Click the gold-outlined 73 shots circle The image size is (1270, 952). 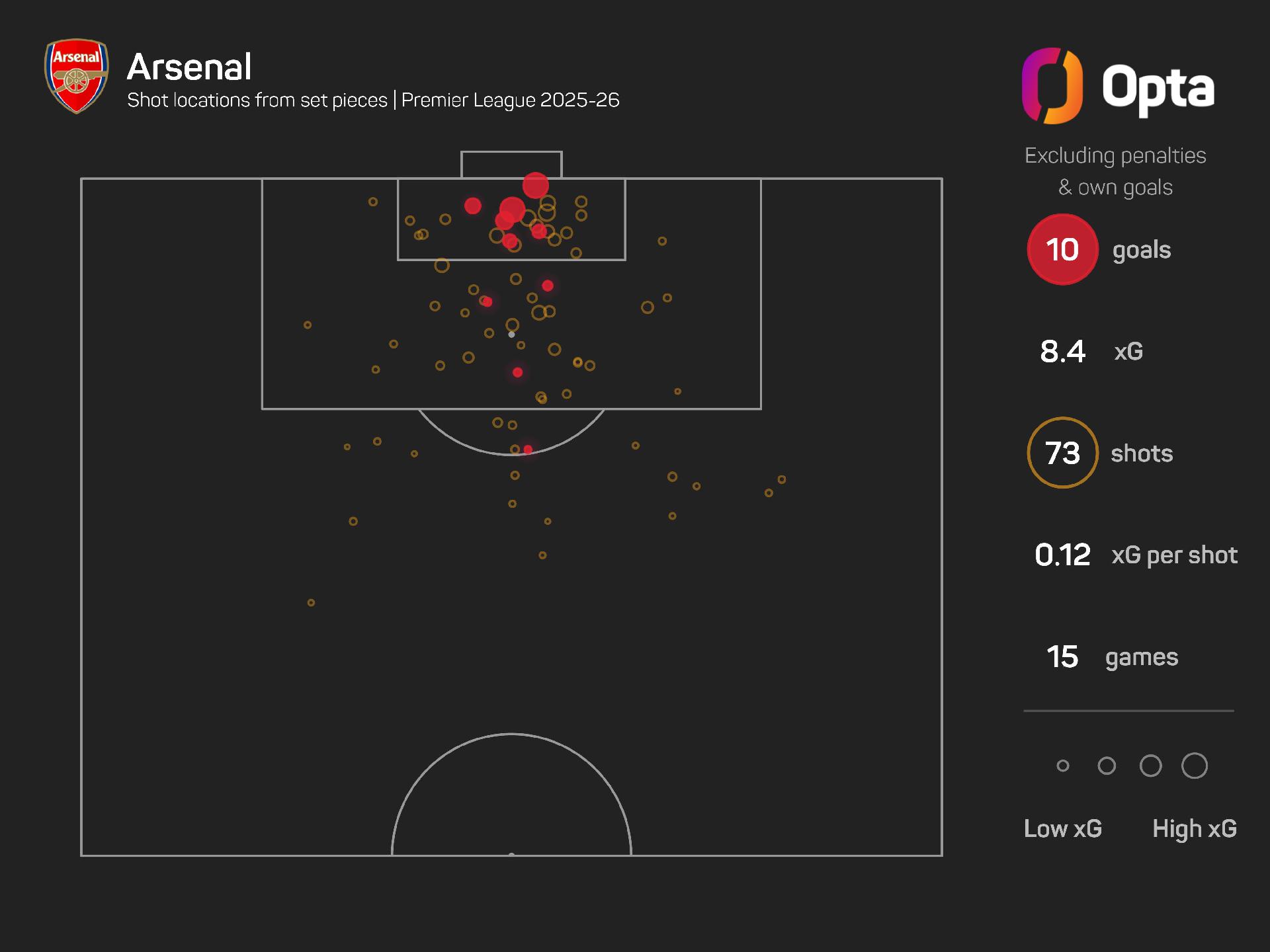pyautogui.click(x=1062, y=453)
